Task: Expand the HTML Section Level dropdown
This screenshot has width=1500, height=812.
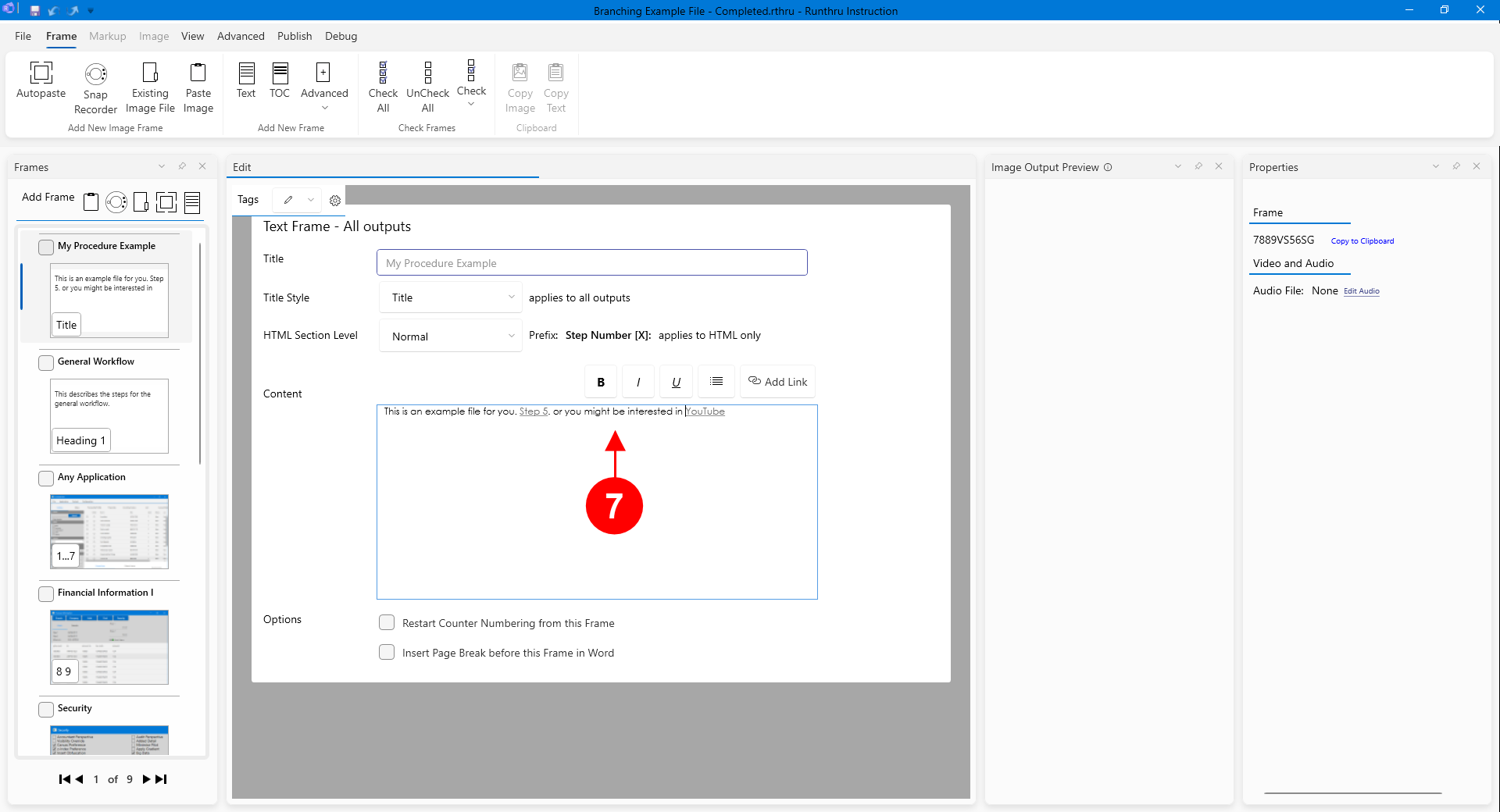Action: [451, 337]
